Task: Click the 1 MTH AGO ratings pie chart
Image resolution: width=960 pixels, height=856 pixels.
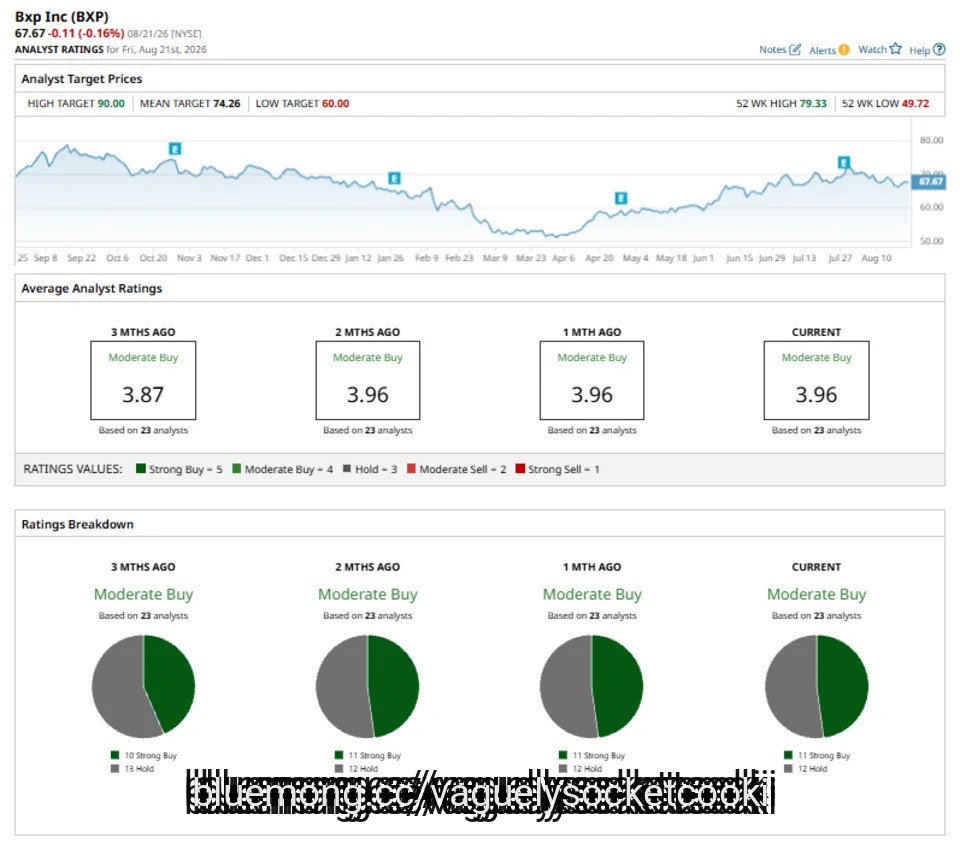Action: (591, 686)
